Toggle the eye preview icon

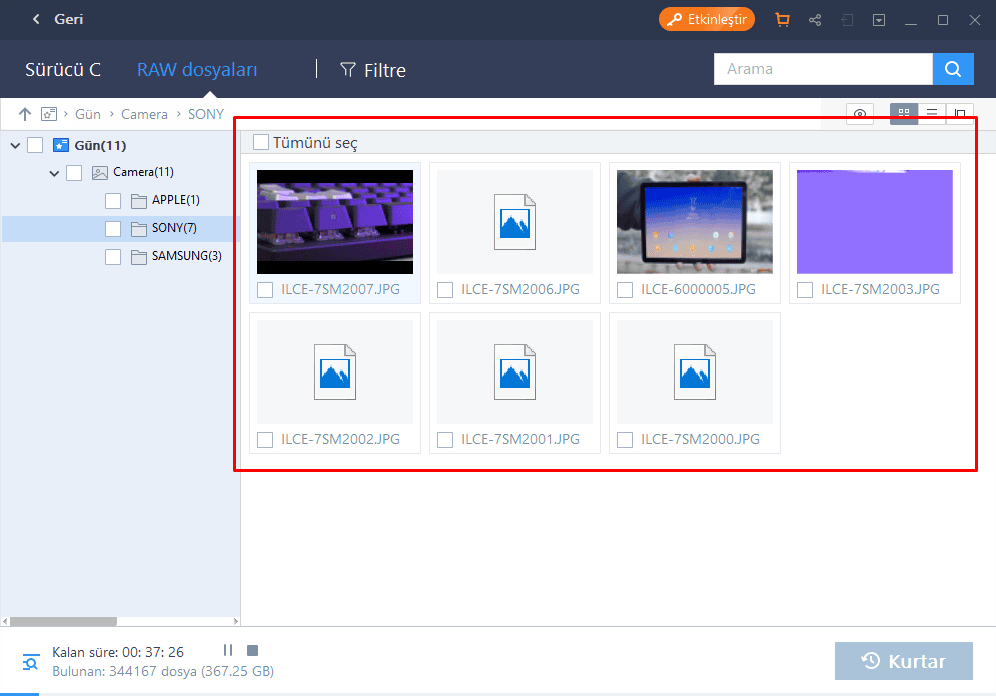(859, 114)
